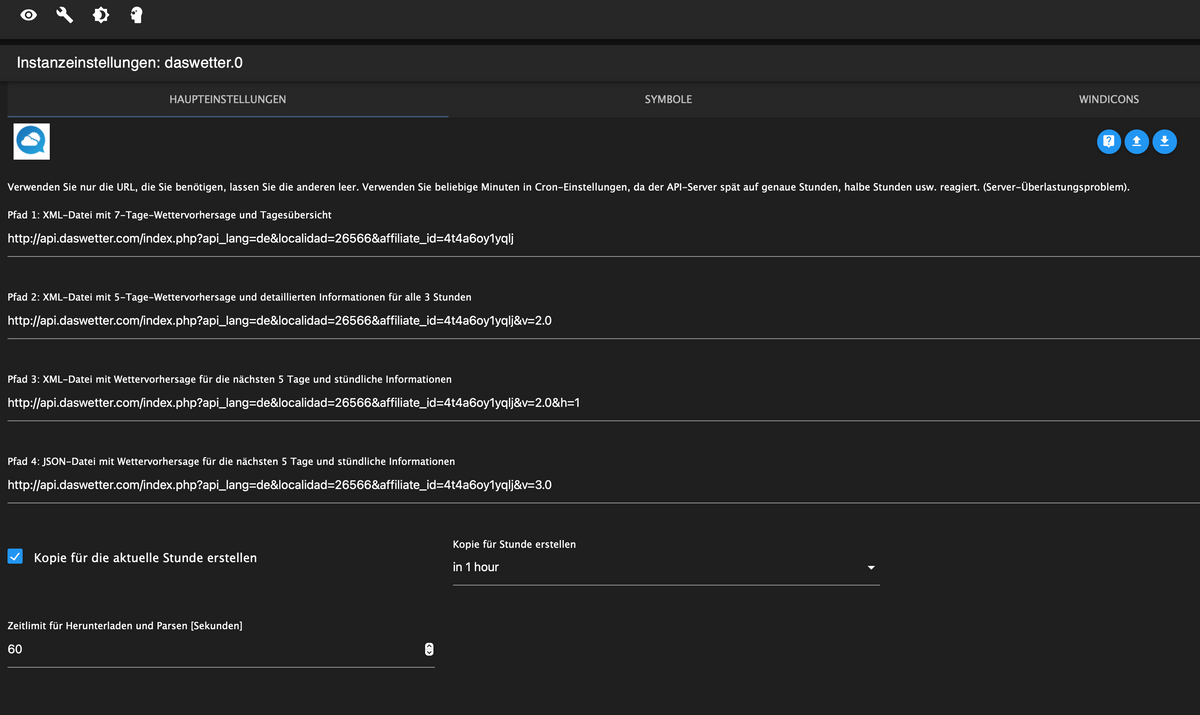Screen dimensions: 1200x715
Task: Toggle theme with the brightness icon
Action: (x=100, y=15)
